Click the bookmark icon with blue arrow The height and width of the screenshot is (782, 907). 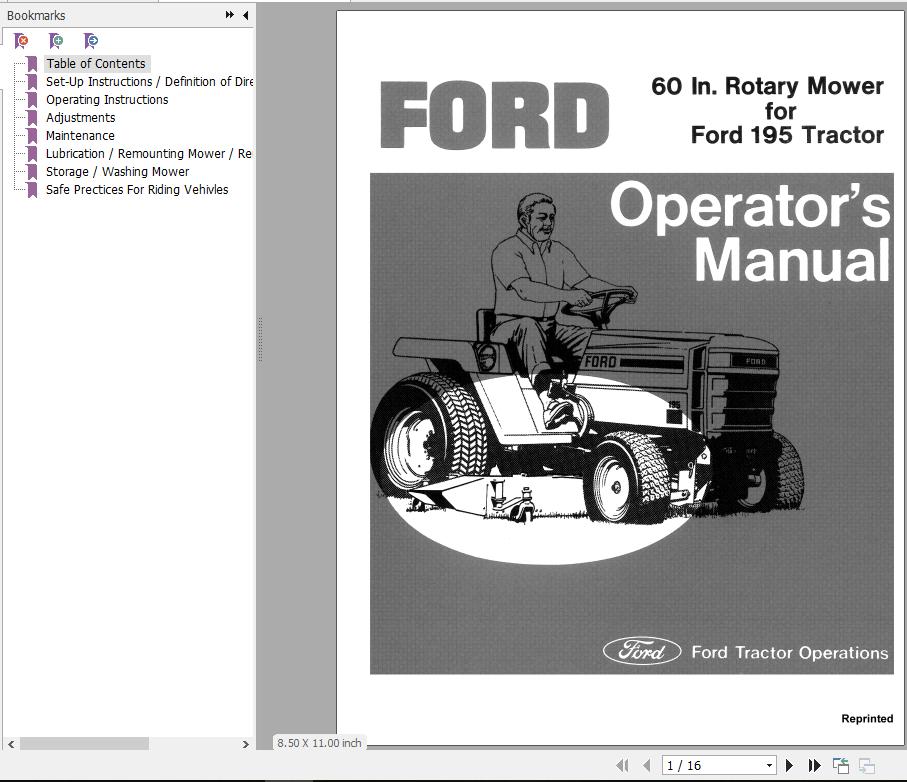tap(91, 40)
